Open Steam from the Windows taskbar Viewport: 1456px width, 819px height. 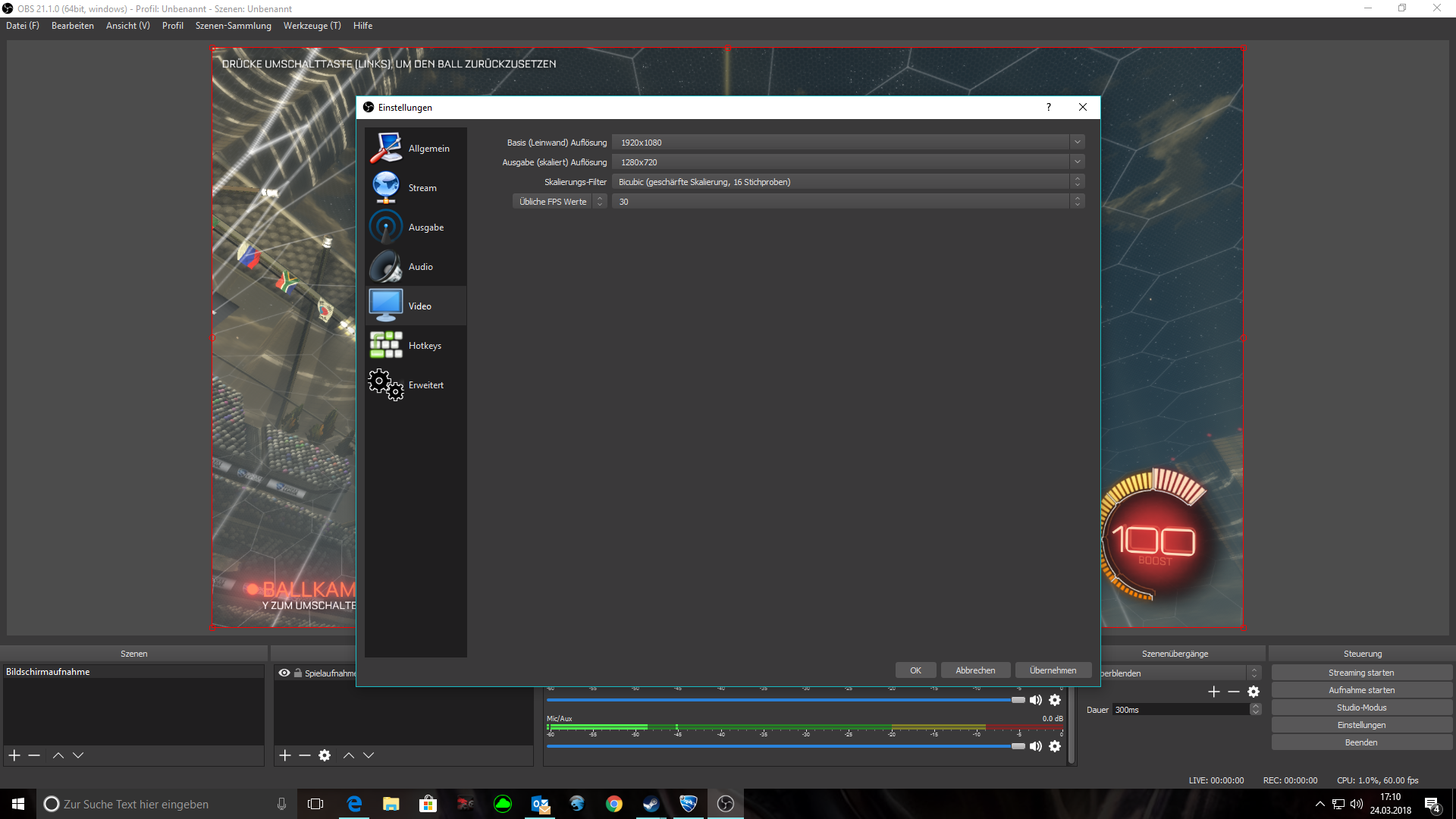(651, 804)
